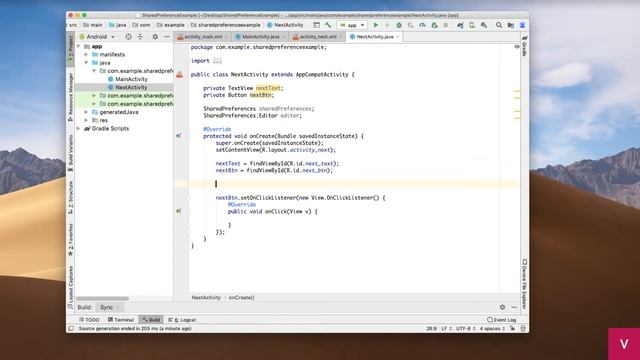Open the app run configuration dropdown
The image size is (640, 360).
pyautogui.click(x=352, y=25)
